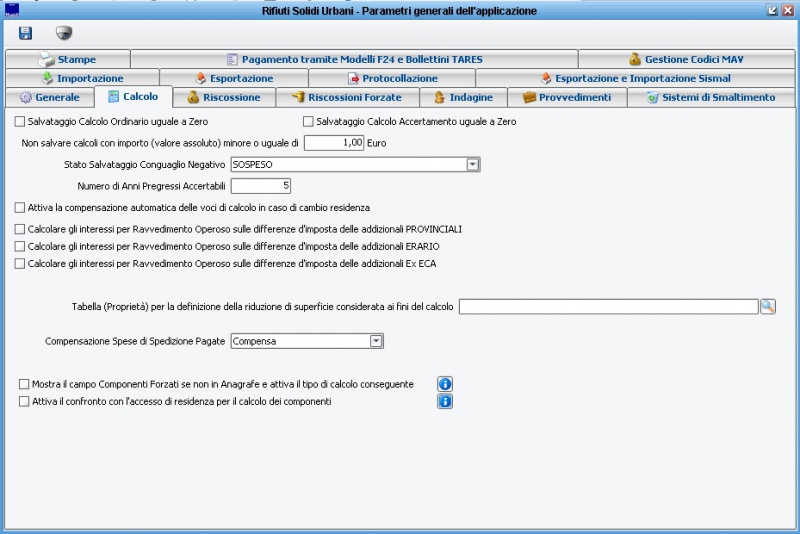Switch to the Provvedimenti tab

coord(567,97)
